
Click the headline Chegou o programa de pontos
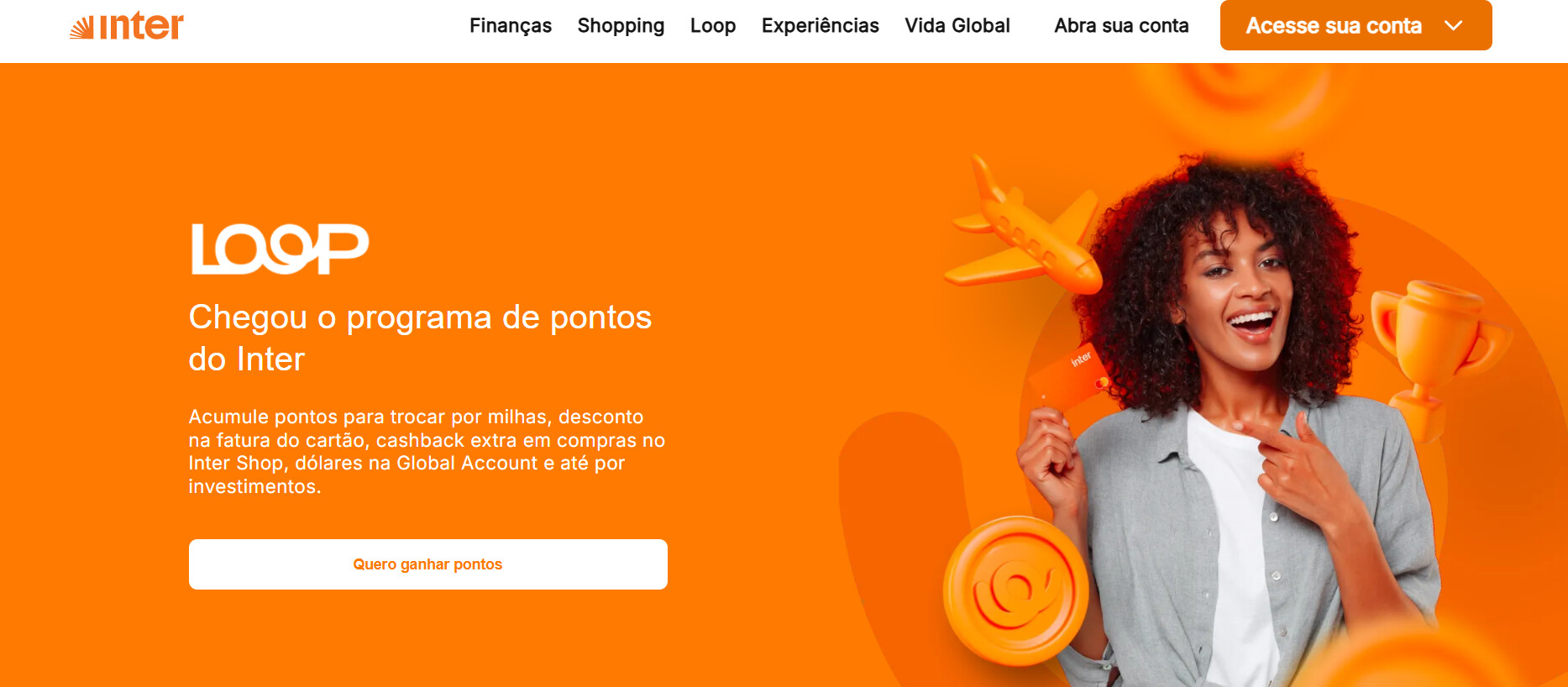coord(420,317)
